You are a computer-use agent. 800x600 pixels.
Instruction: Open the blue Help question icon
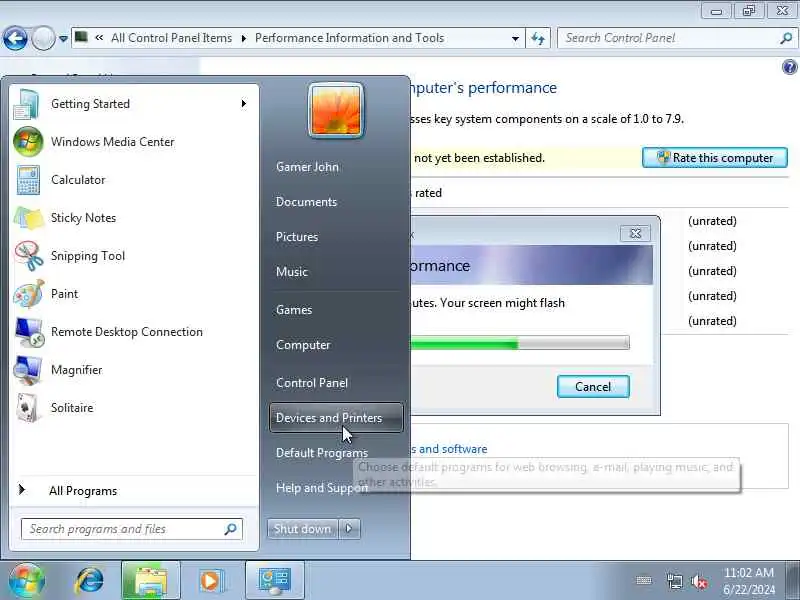point(789,67)
